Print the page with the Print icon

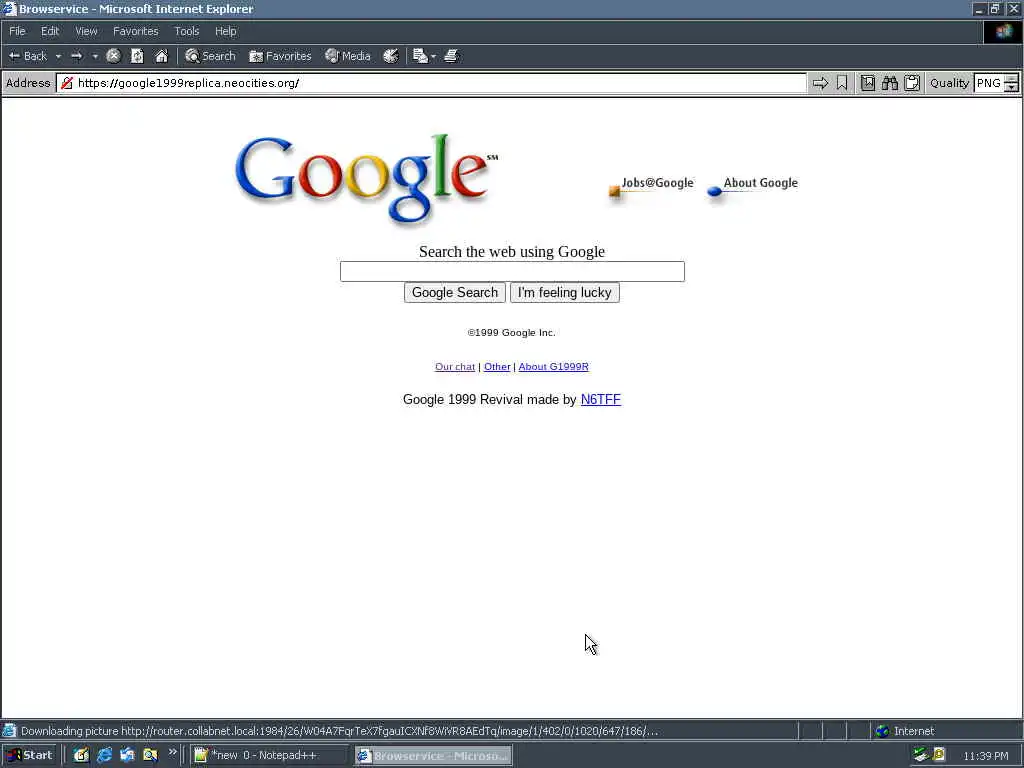tap(451, 56)
